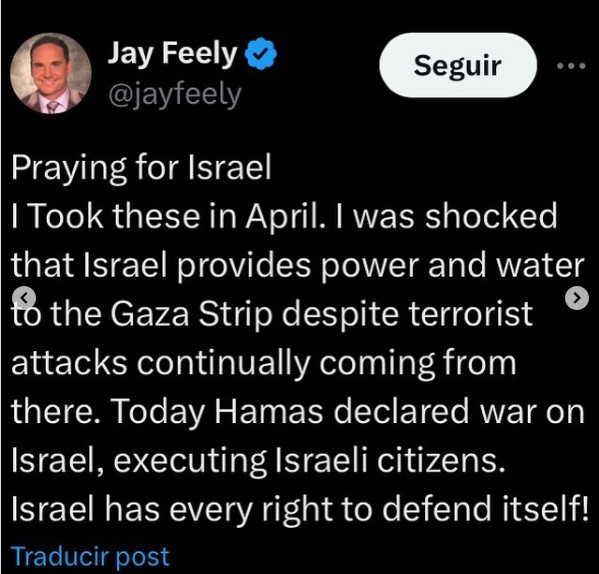
Task: Click the blue verified badge
Action: tap(261, 53)
